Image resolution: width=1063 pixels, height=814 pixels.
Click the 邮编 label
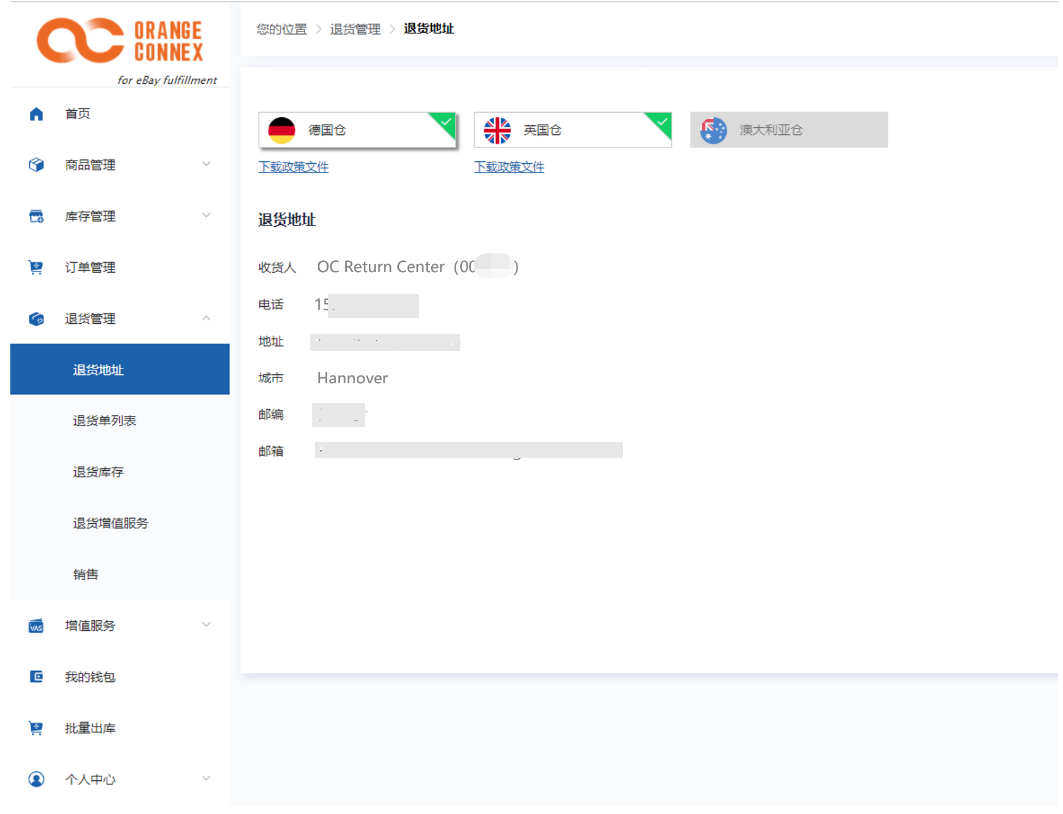point(270,414)
